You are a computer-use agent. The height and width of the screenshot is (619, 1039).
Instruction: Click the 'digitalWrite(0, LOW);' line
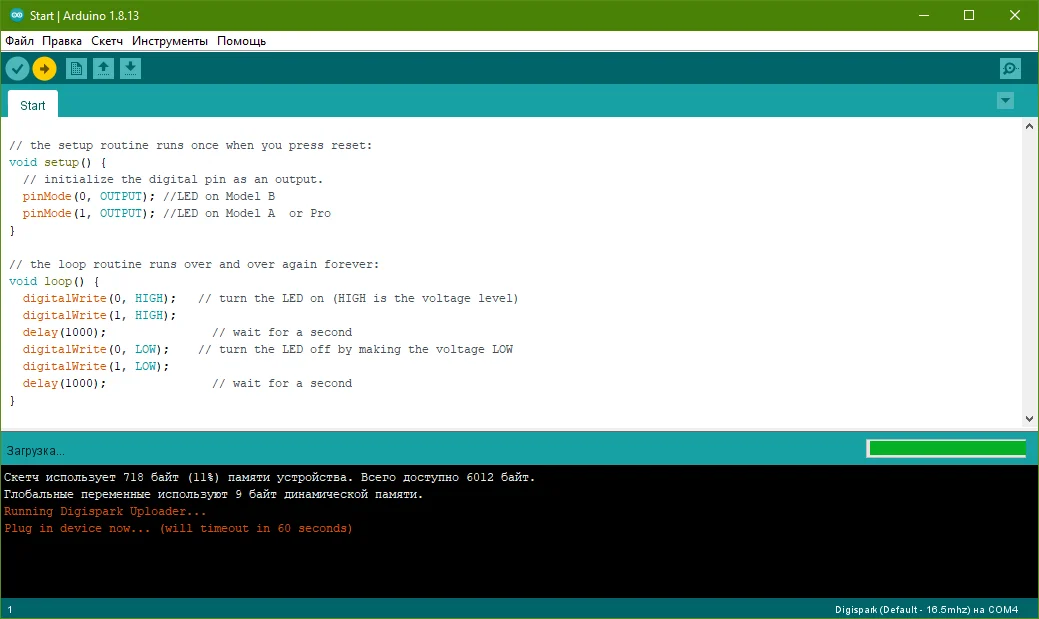click(95, 349)
